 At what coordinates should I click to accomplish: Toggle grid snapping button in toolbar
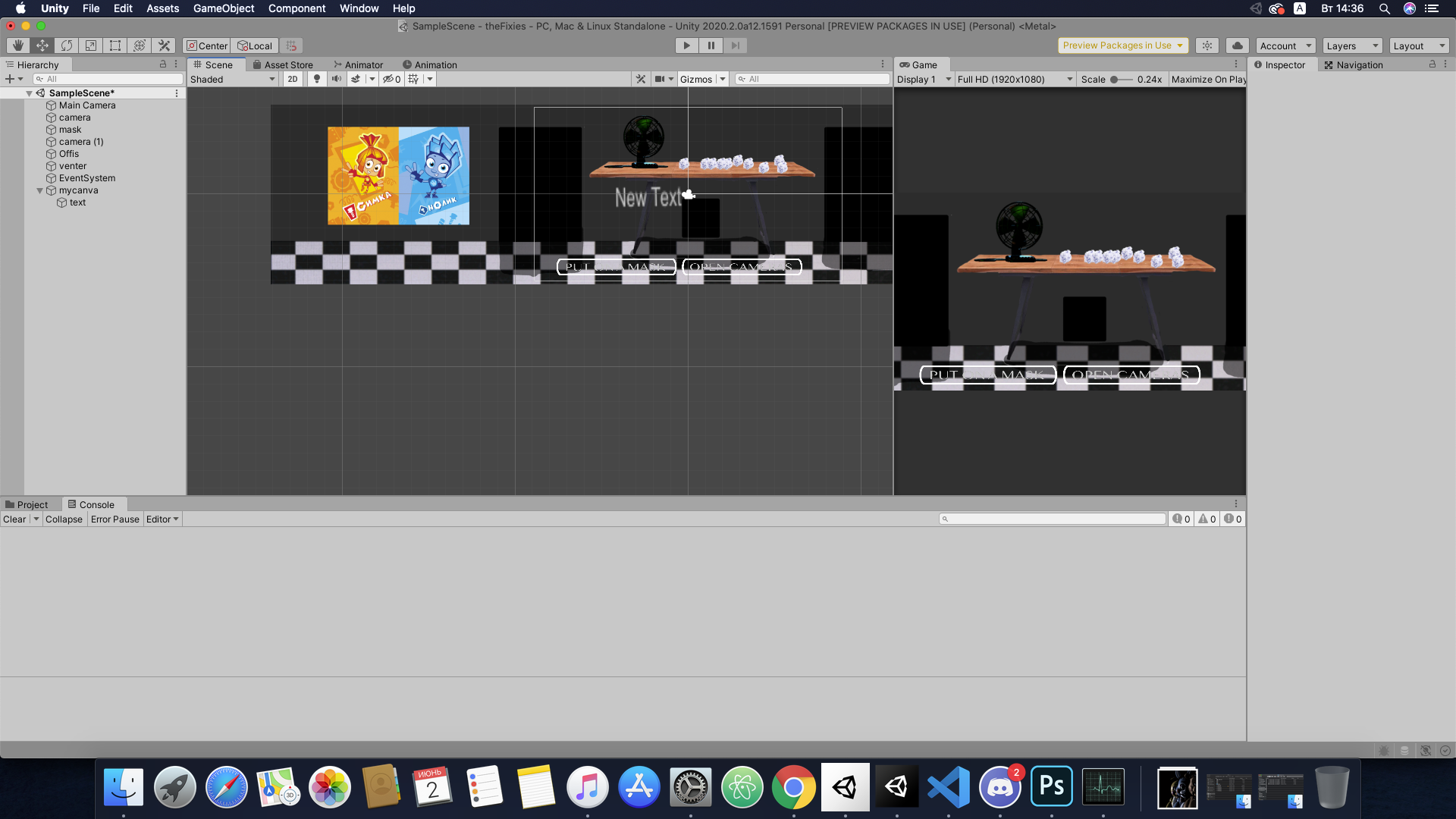292,45
